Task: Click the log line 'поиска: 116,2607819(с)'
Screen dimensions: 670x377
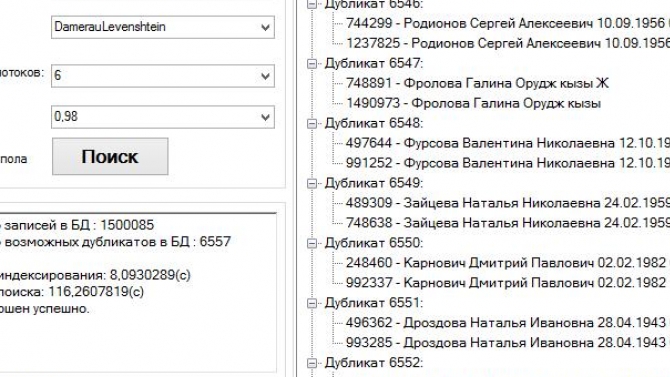Action: click(x=72, y=292)
